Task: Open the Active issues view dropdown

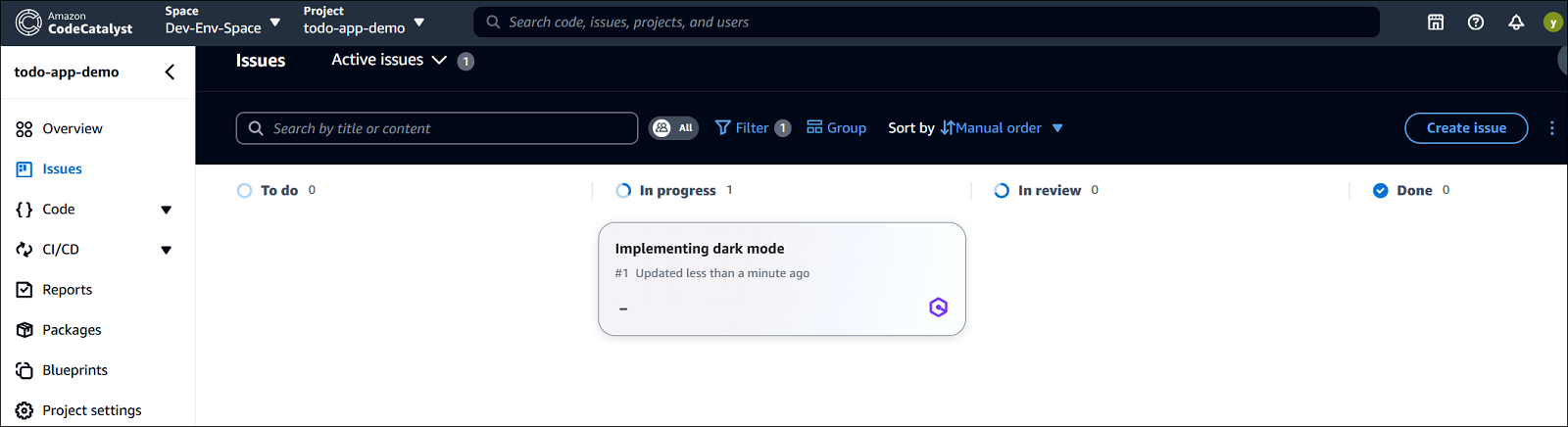Action: tap(389, 61)
